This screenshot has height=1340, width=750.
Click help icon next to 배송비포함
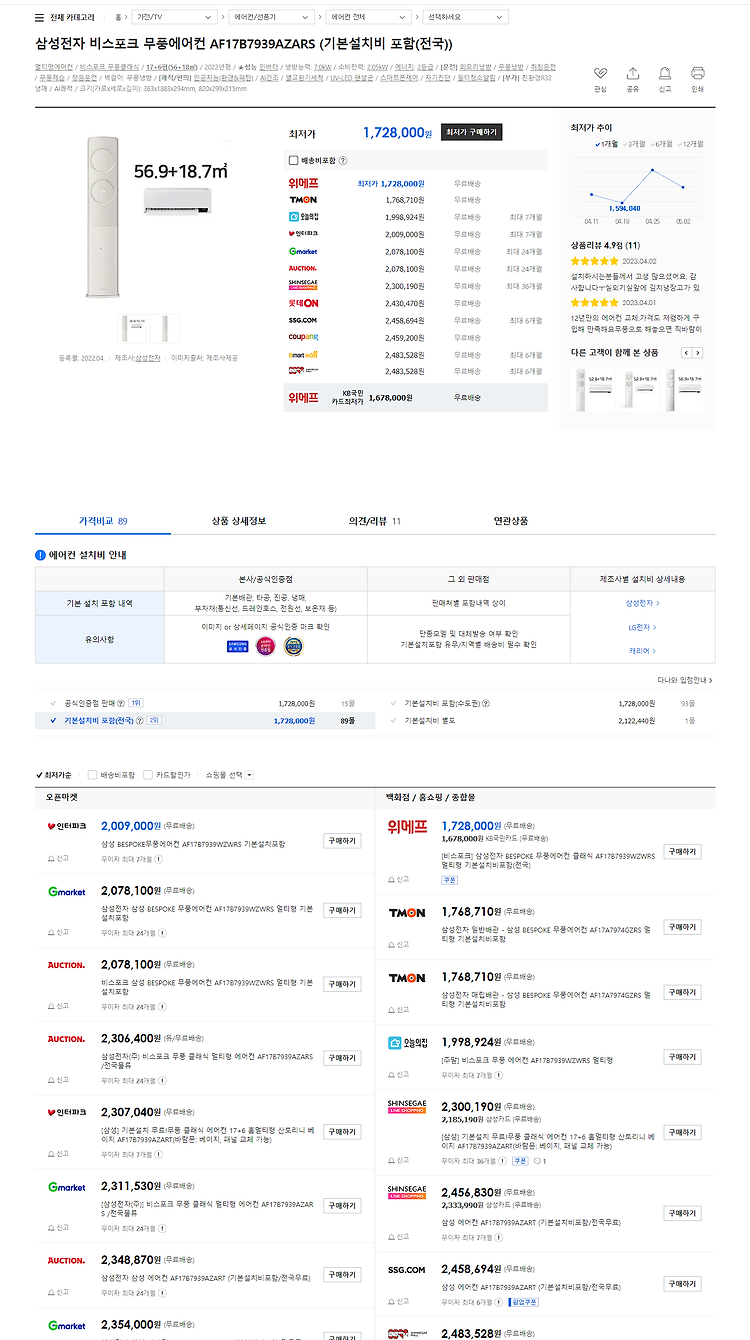(x=343, y=160)
